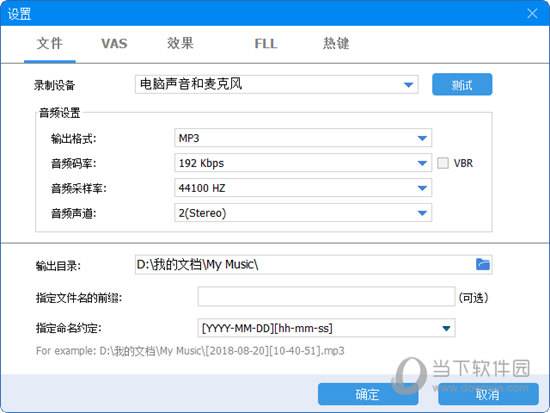Expand the 指定命名约定 format dropdown
The width and height of the screenshot is (550, 413).
tap(327, 328)
